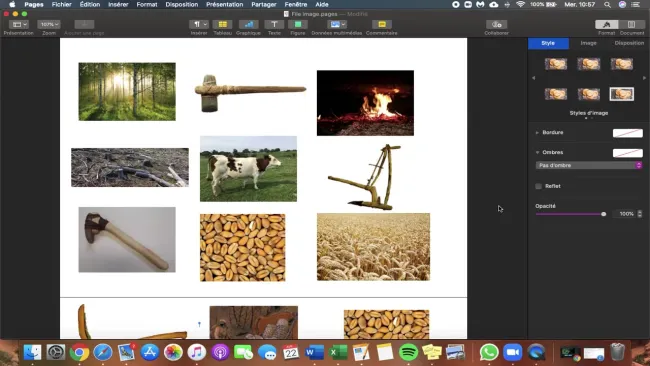Enable the Reflet checkbox
The image size is (650, 366).
click(x=538, y=186)
